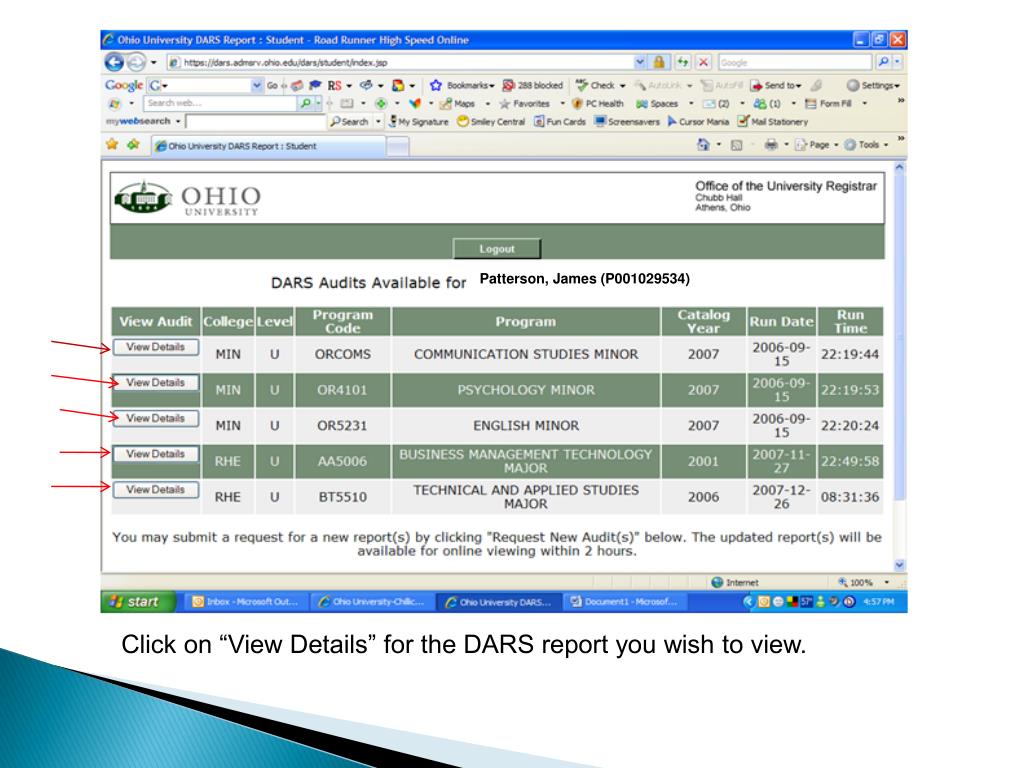This screenshot has height=768, width=1024.
Task: Expand the Tools menu in command bar
Action: tap(866, 145)
